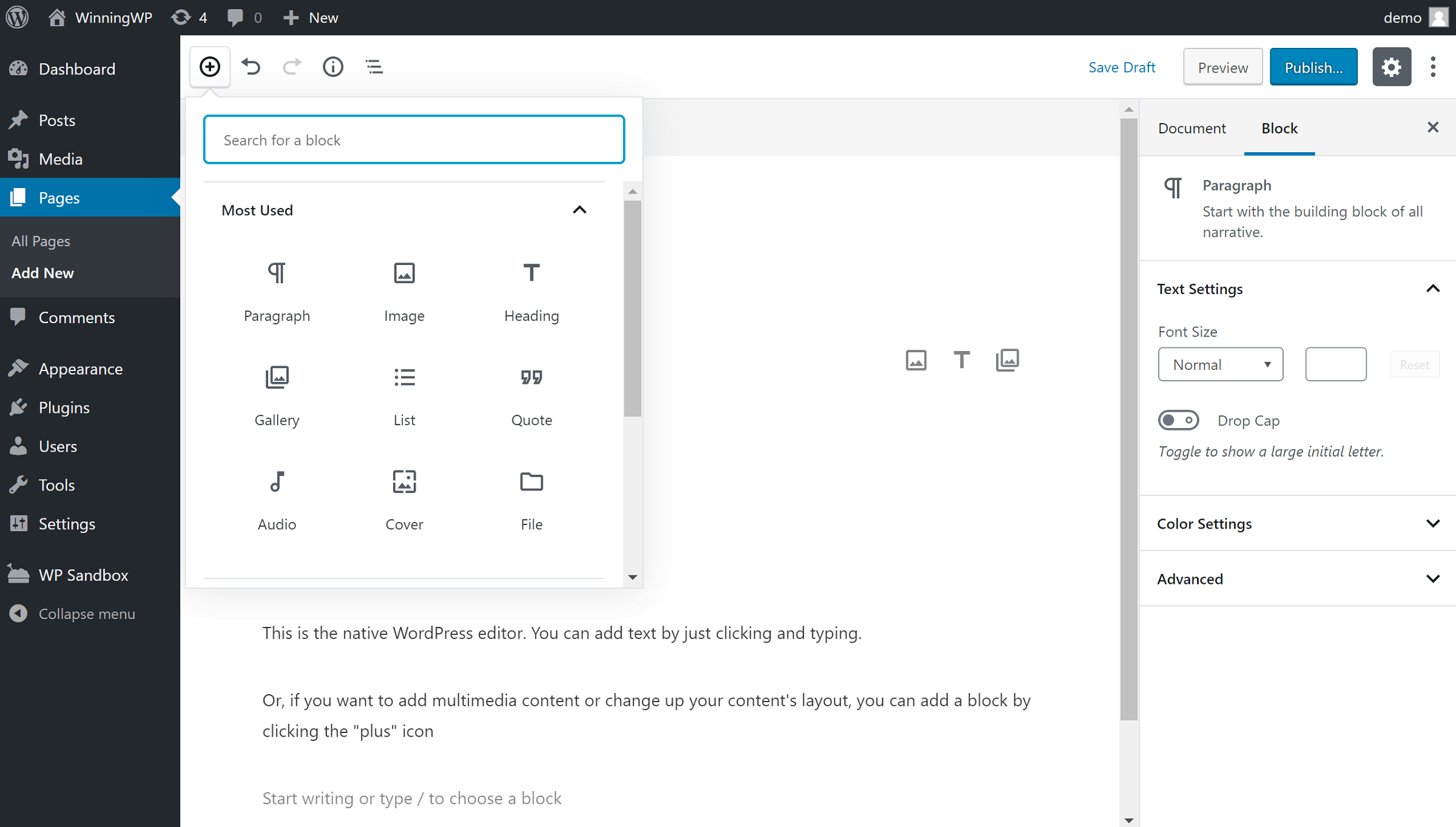The height and width of the screenshot is (827, 1456).
Task: Click the undo button in toolbar
Action: tap(251, 66)
